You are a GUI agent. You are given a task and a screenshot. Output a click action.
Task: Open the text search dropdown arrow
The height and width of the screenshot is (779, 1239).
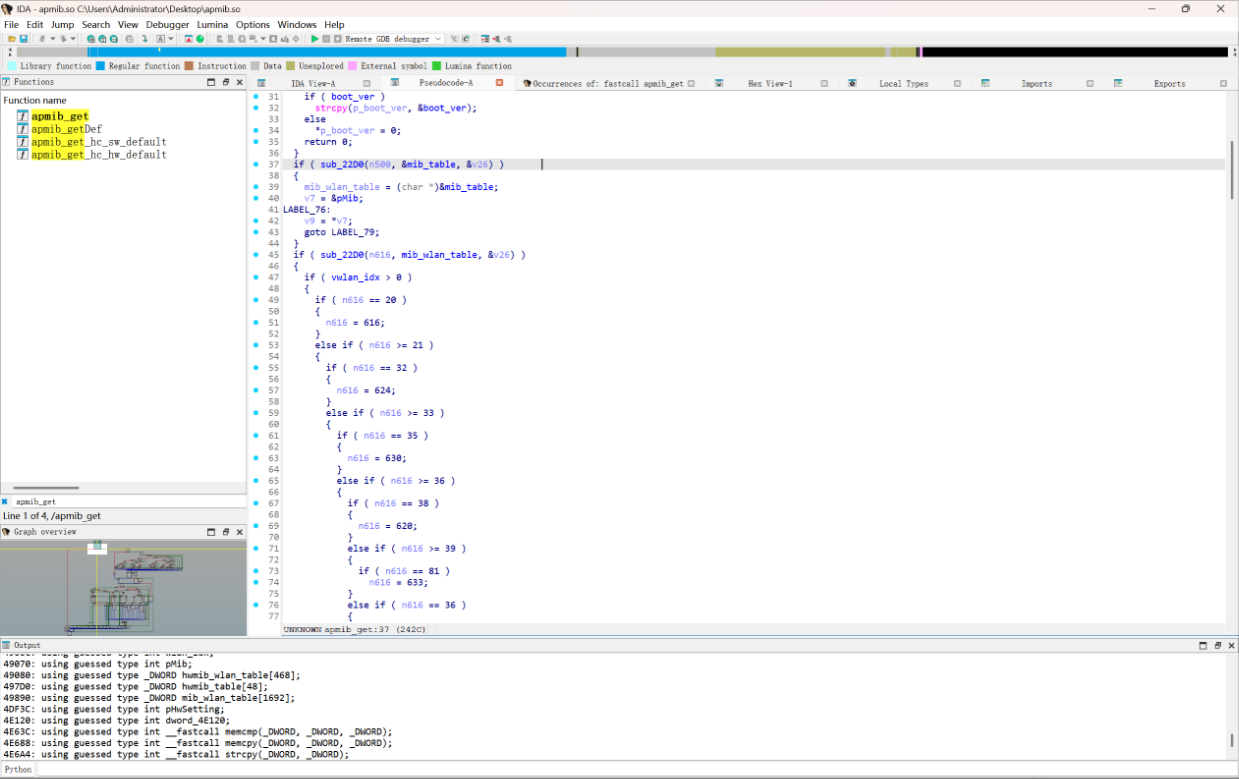pyautogui.click(x=170, y=39)
